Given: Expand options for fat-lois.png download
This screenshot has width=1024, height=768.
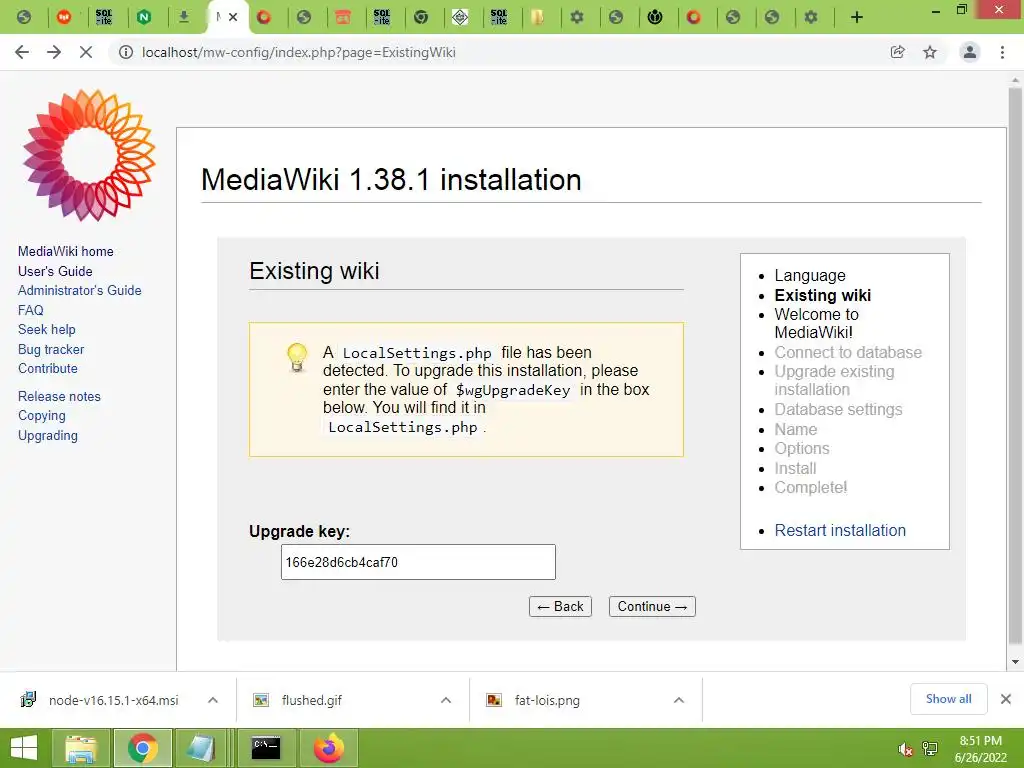Looking at the screenshot, I should point(679,700).
